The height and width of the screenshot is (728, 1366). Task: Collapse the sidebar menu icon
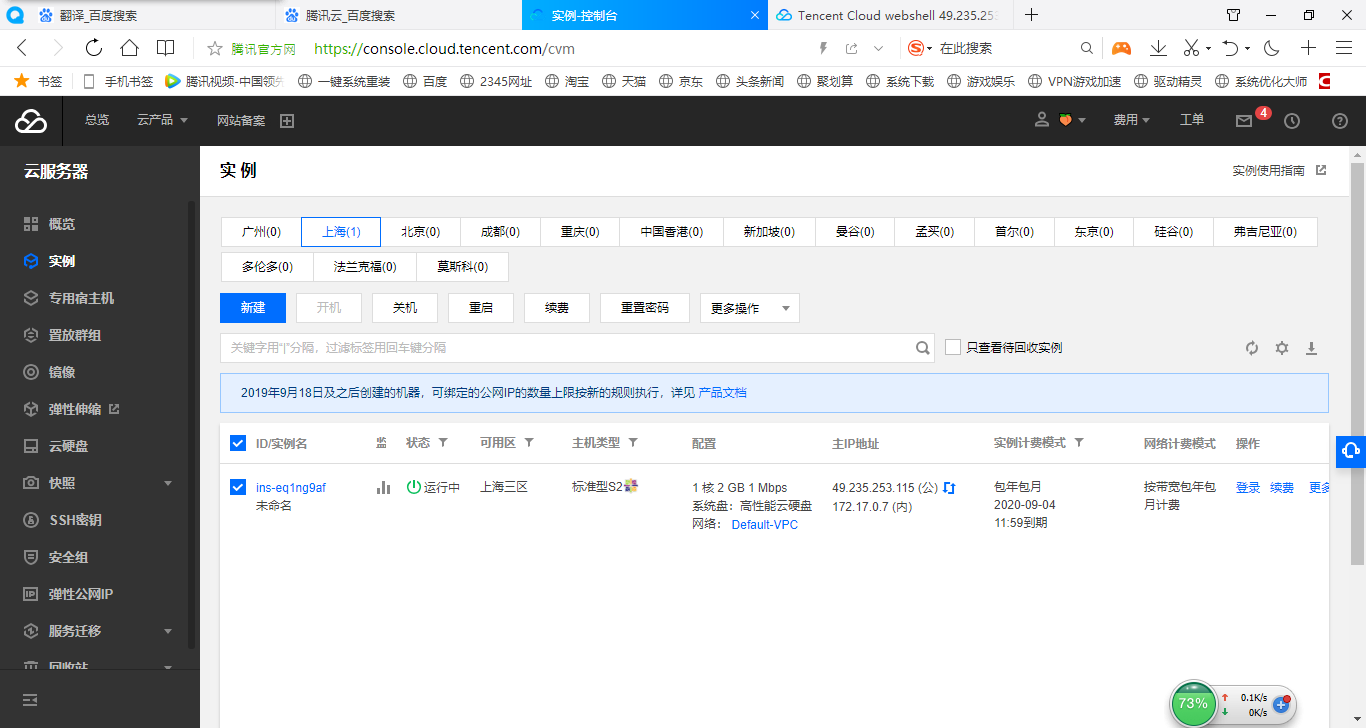[30, 698]
